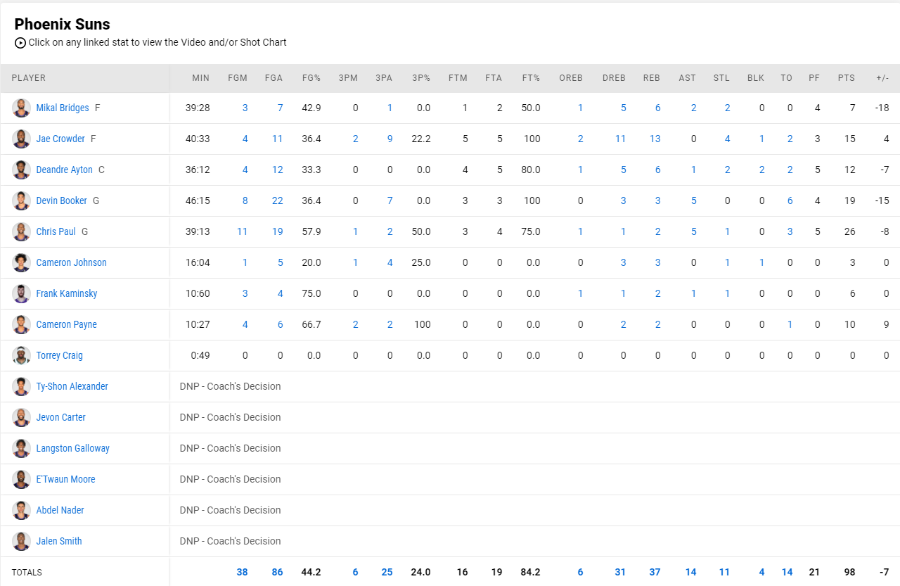Screen dimensions: 900x586
Task: Click Deandre Ayton's headshot avatar
Action: pyautogui.click(x=21, y=170)
